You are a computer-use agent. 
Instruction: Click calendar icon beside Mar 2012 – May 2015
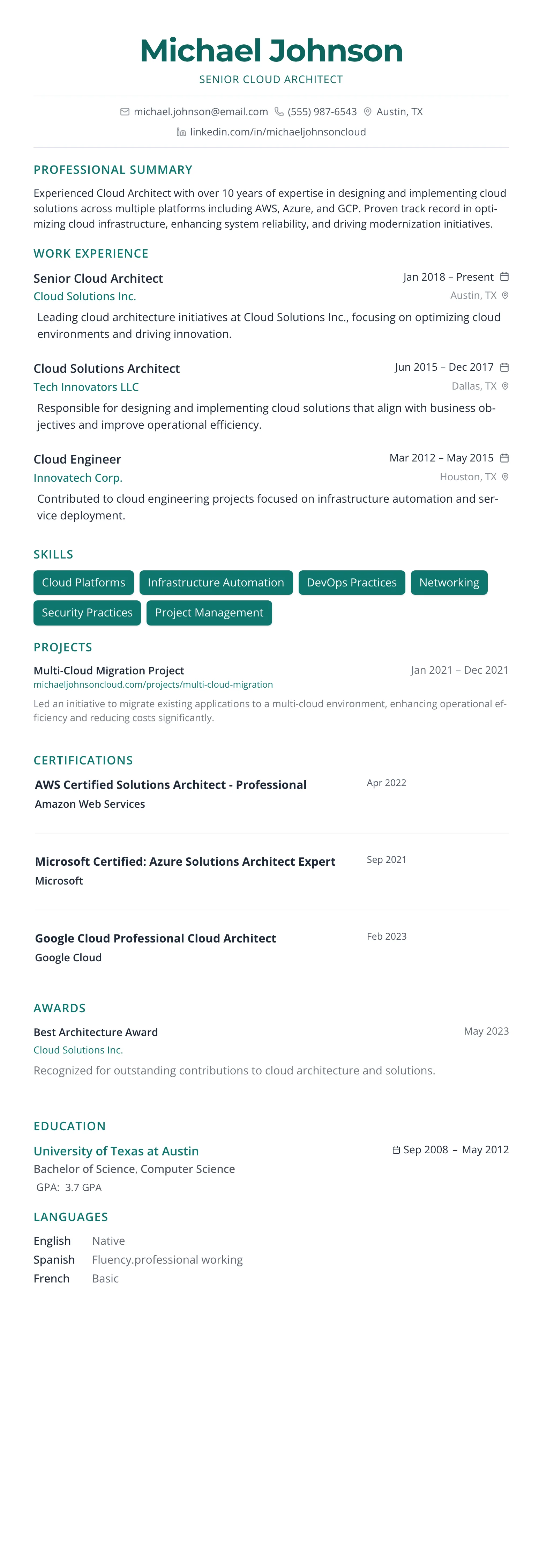click(x=504, y=458)
